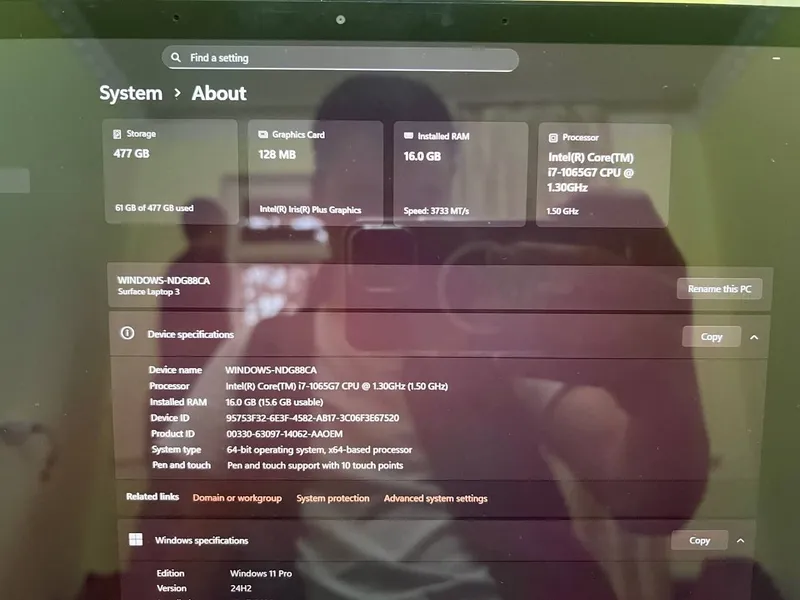Minimize the Settings window
800x600 pixels.
point(776,58)
